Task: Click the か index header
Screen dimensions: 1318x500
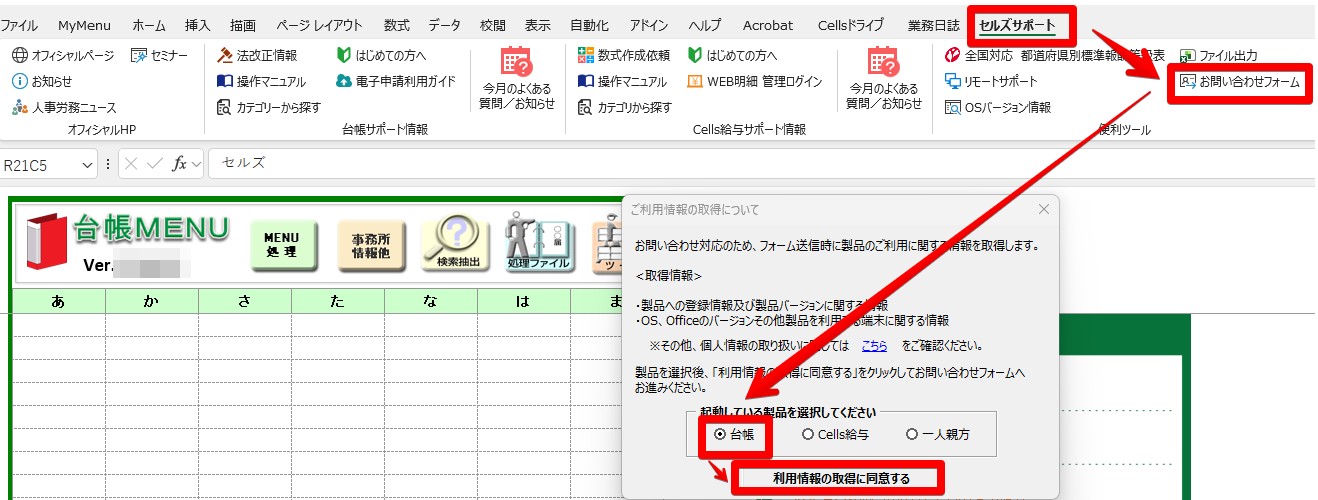Action: coord(152,300)
